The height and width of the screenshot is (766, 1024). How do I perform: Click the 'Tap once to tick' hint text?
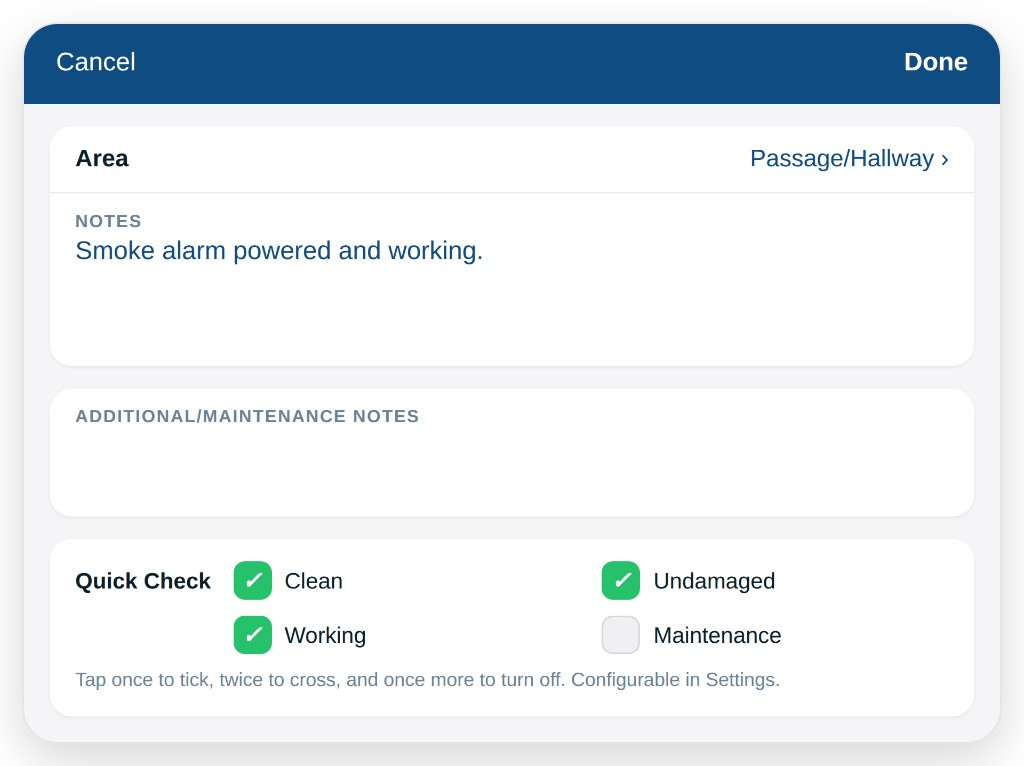tap(428, 680)
